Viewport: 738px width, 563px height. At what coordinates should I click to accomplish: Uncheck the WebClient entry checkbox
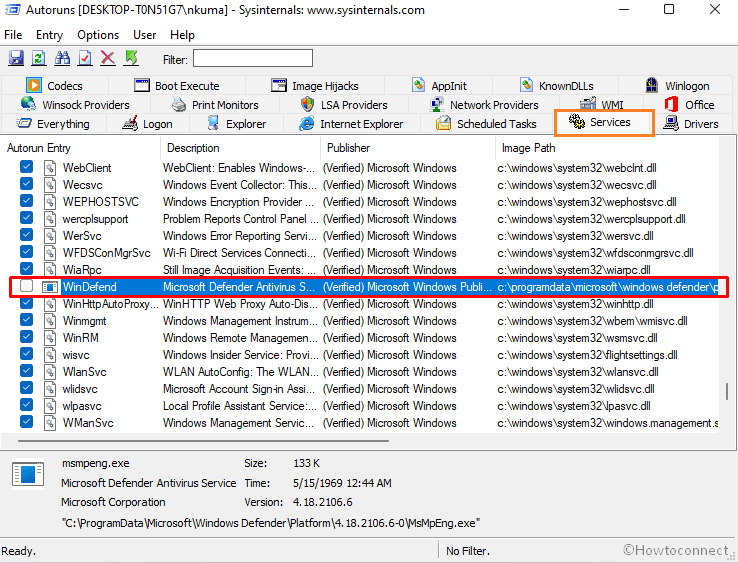tap(27, 167)
